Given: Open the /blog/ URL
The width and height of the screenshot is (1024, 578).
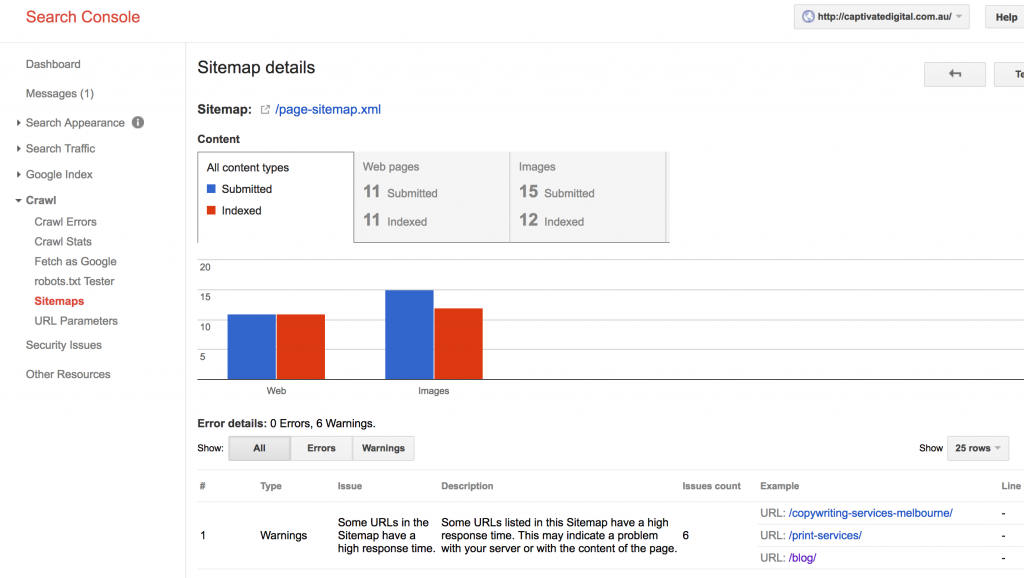Looking at the screenshot, I should click(802, 558).
